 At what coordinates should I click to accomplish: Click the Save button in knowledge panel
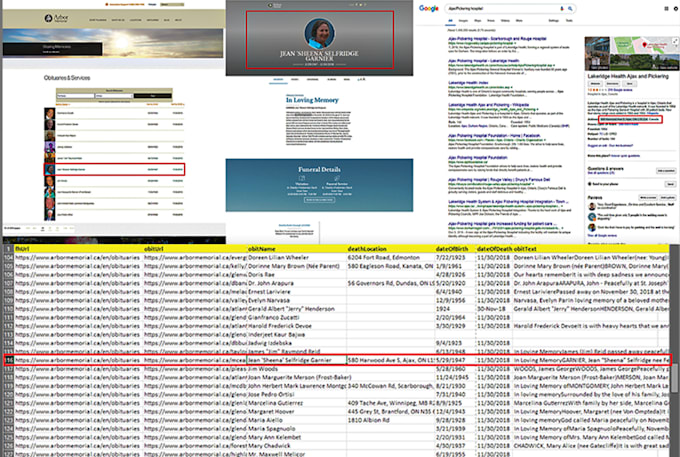(629, 83)
